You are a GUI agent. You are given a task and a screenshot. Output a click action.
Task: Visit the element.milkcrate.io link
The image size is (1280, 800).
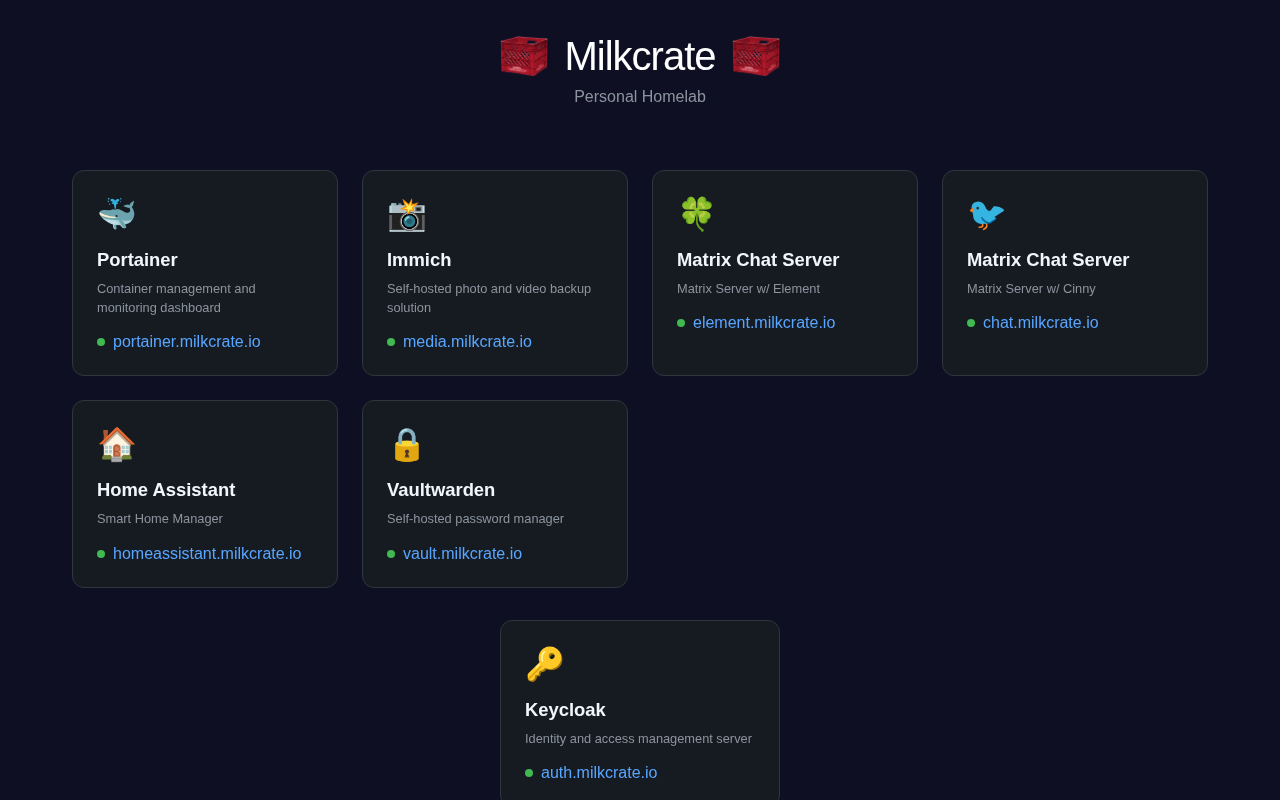tap(763, 323)
